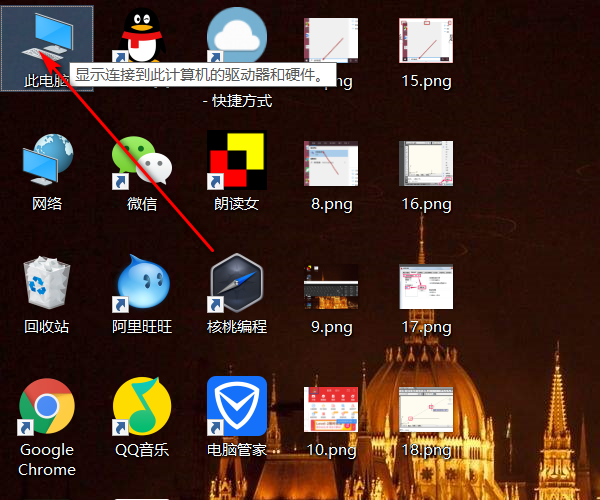Open the 阿里旺旺 shortcut icon
600x500 pixels.
[142, 285]
